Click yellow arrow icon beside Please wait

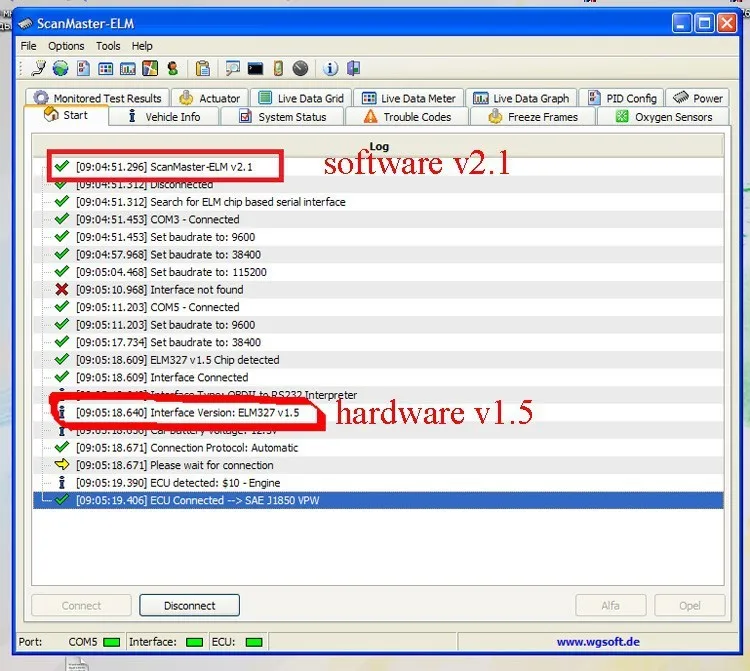pyautogui.click(x=62, y=464)
